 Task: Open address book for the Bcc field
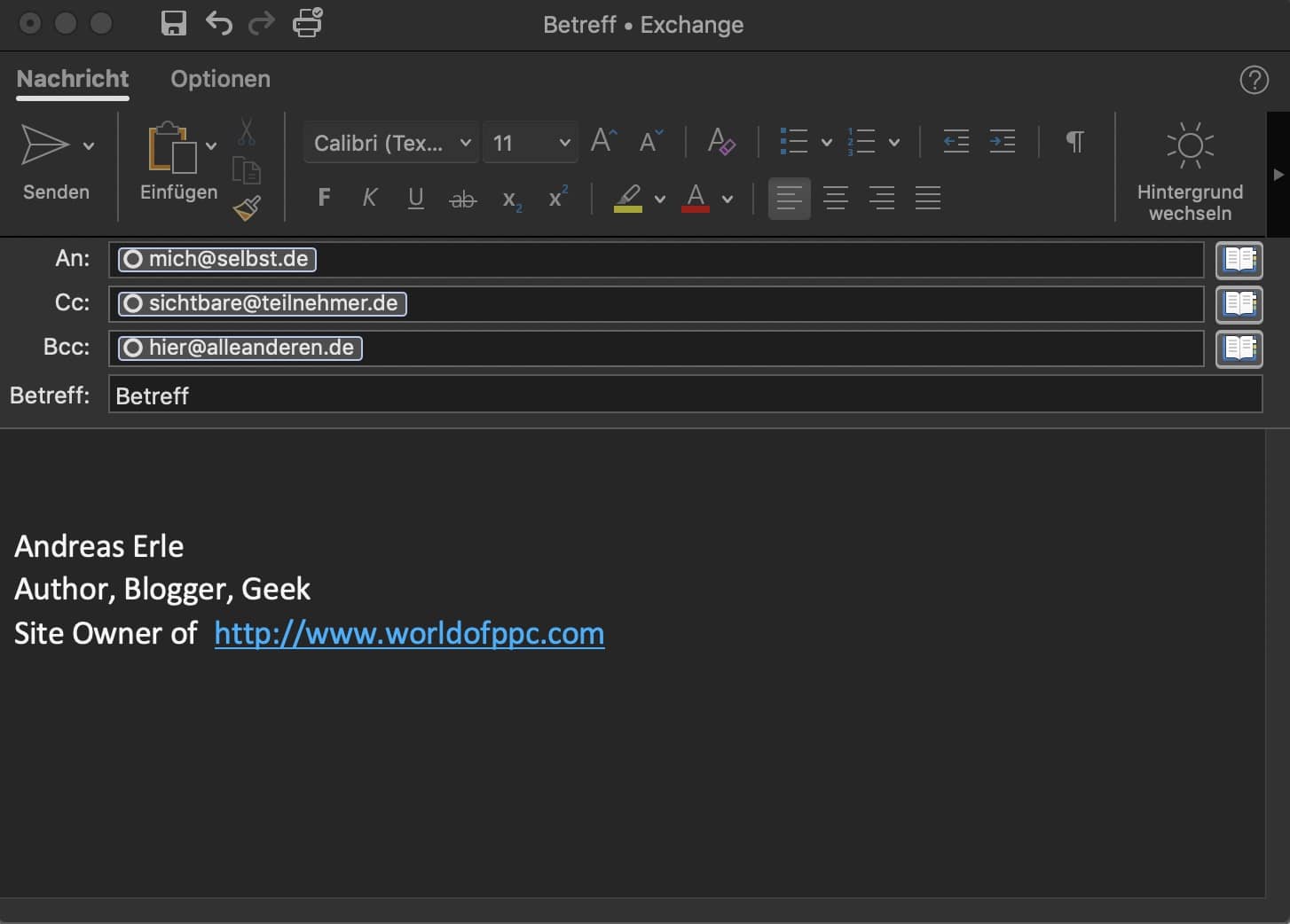point(1239,348)
